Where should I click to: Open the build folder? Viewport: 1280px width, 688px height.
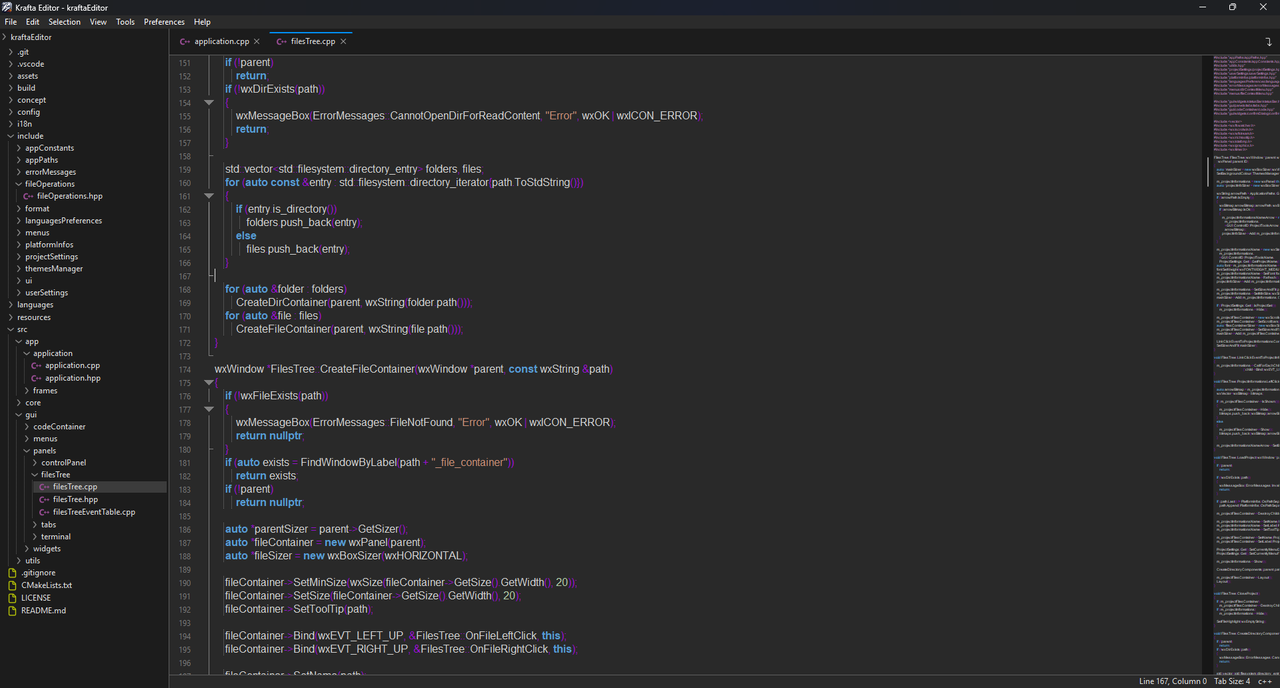pos(26,88)
